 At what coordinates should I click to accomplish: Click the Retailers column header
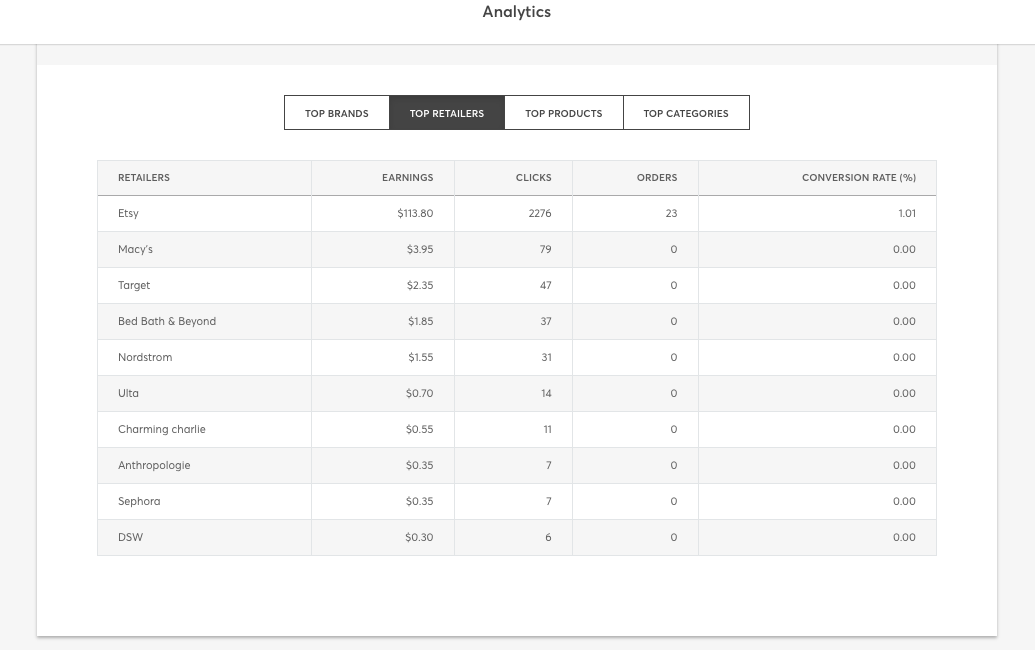point(144,178)
